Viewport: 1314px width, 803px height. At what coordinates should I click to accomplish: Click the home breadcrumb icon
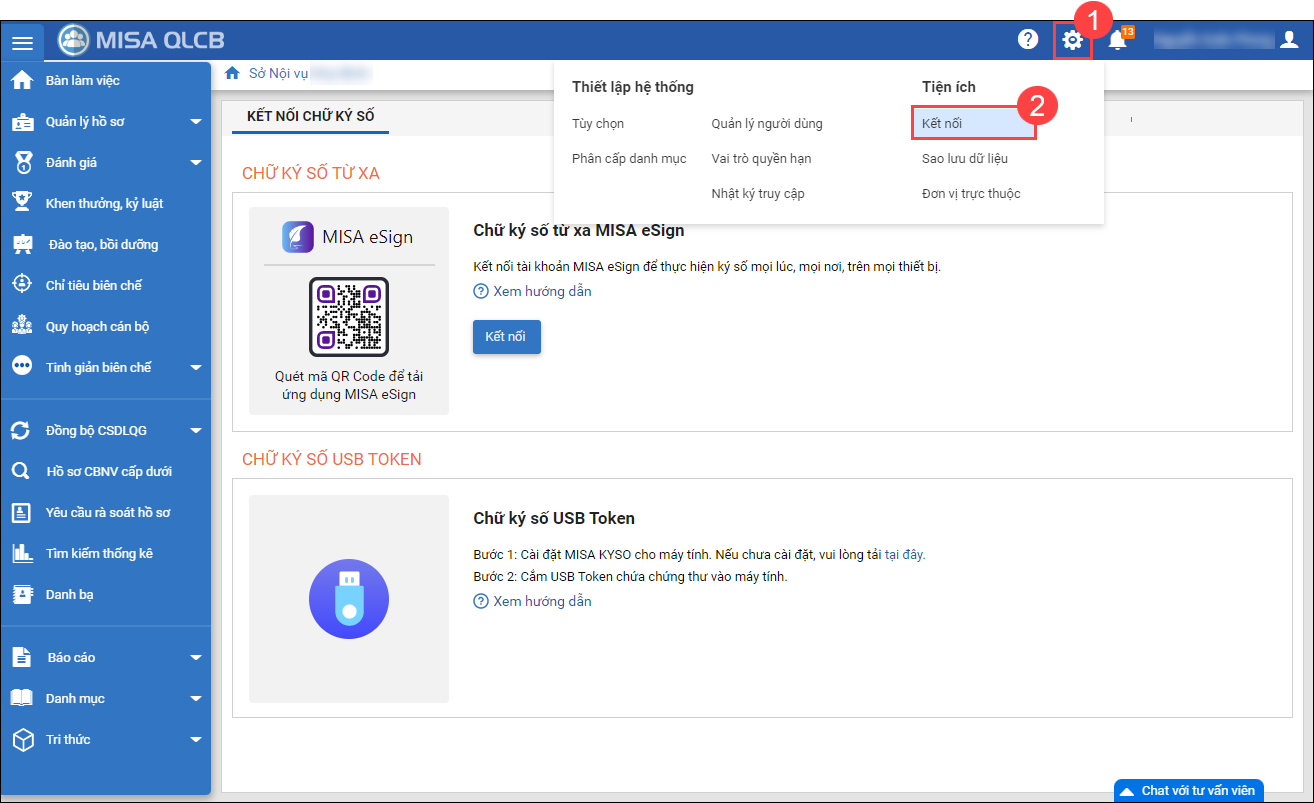[x=232, y=73]
